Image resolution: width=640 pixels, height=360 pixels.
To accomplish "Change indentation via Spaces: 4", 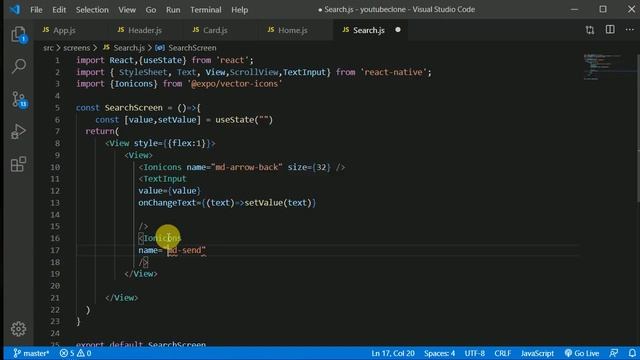I will tap(439, 353).
